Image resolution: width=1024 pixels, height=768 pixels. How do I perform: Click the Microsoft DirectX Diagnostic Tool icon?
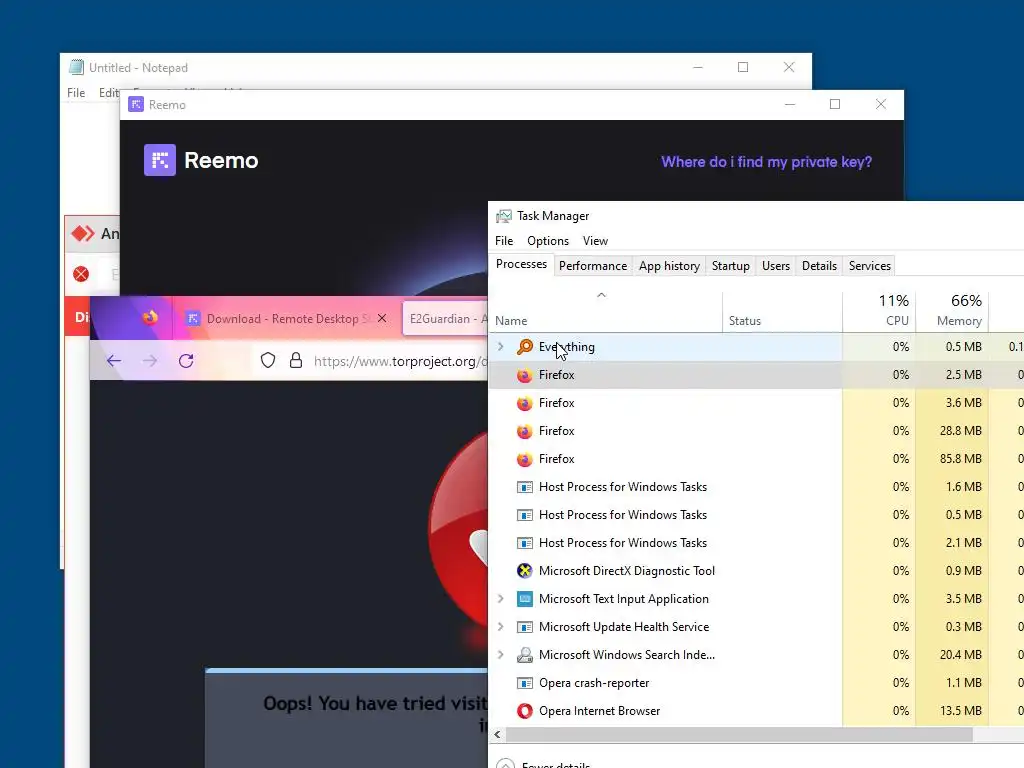pyautogui.click(x=524, y=571)
